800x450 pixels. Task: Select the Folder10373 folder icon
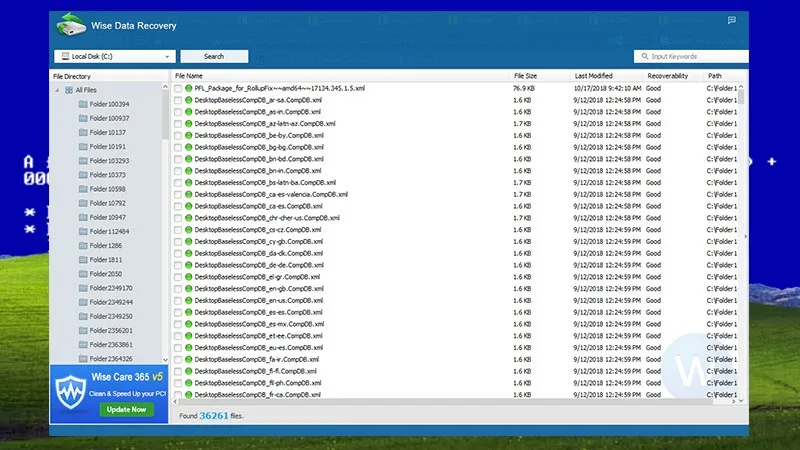tap(83, 174)
